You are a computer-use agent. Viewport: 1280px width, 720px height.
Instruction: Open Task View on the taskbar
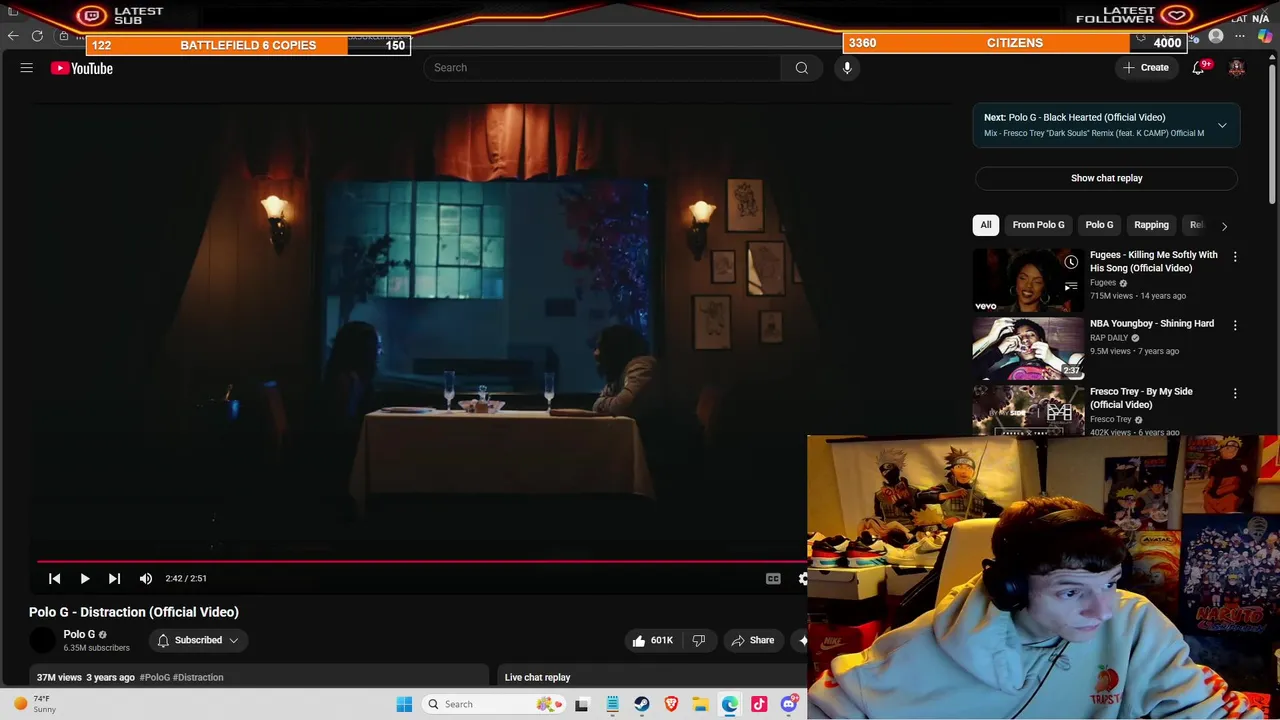tap(582, 704)
